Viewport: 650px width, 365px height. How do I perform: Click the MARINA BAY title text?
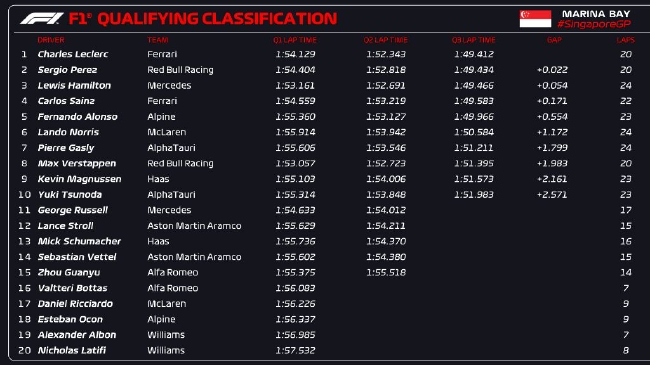click(x=596, y=14)
